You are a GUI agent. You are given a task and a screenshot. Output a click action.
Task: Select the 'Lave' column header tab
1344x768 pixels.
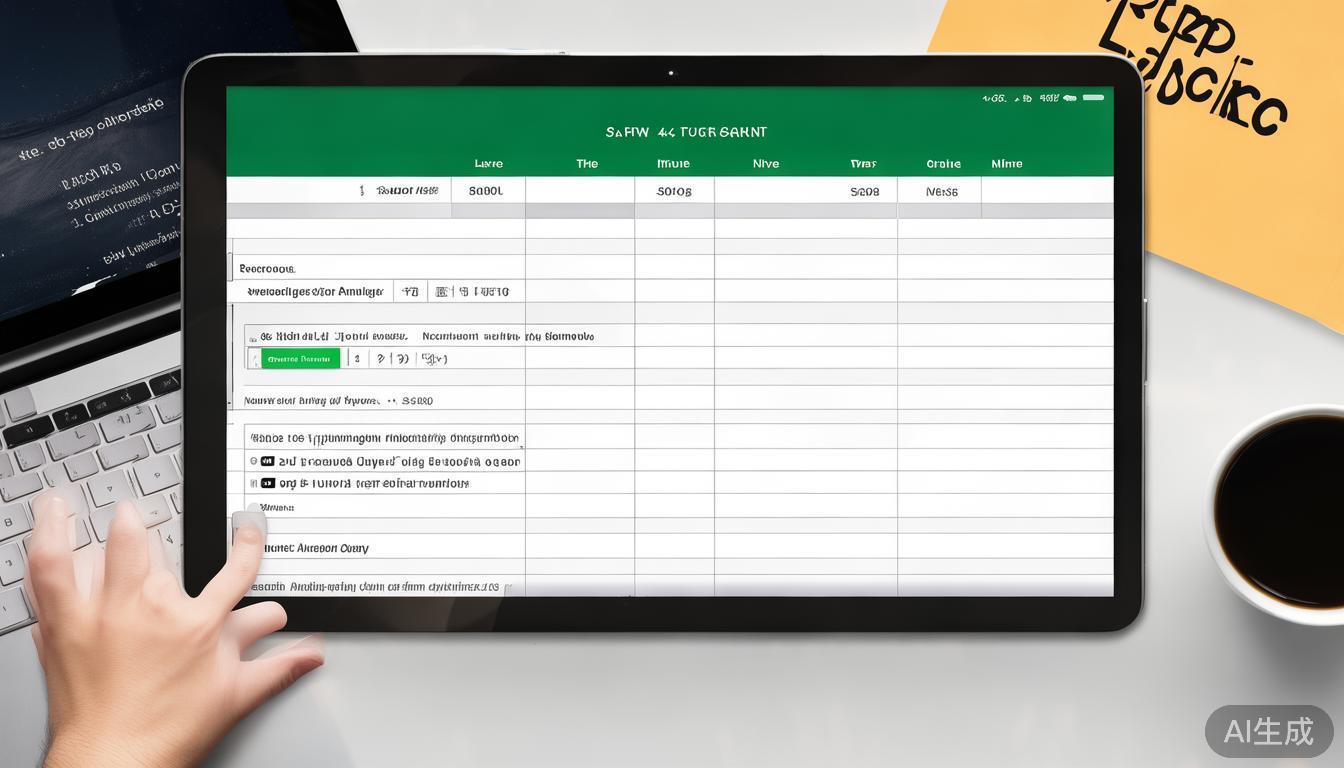click(488, 164)
